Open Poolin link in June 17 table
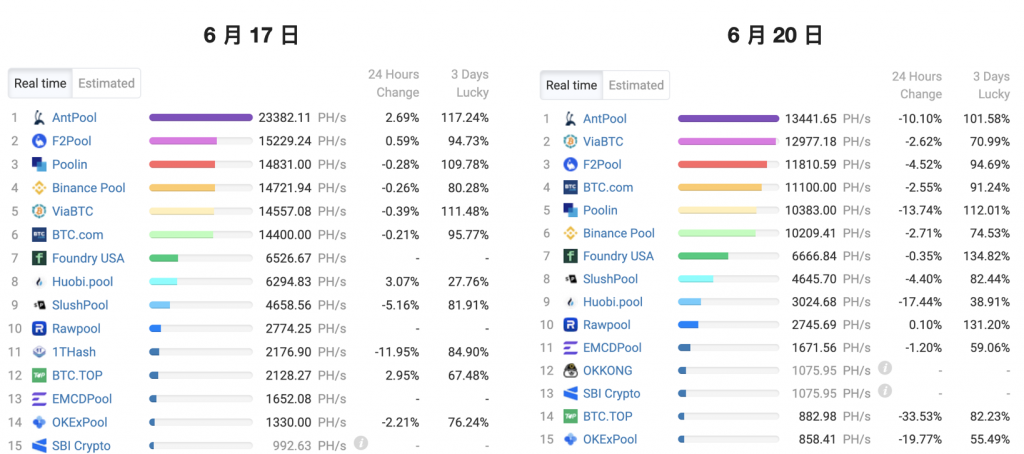The image size is (1024, 454). (x=69, y=164)
